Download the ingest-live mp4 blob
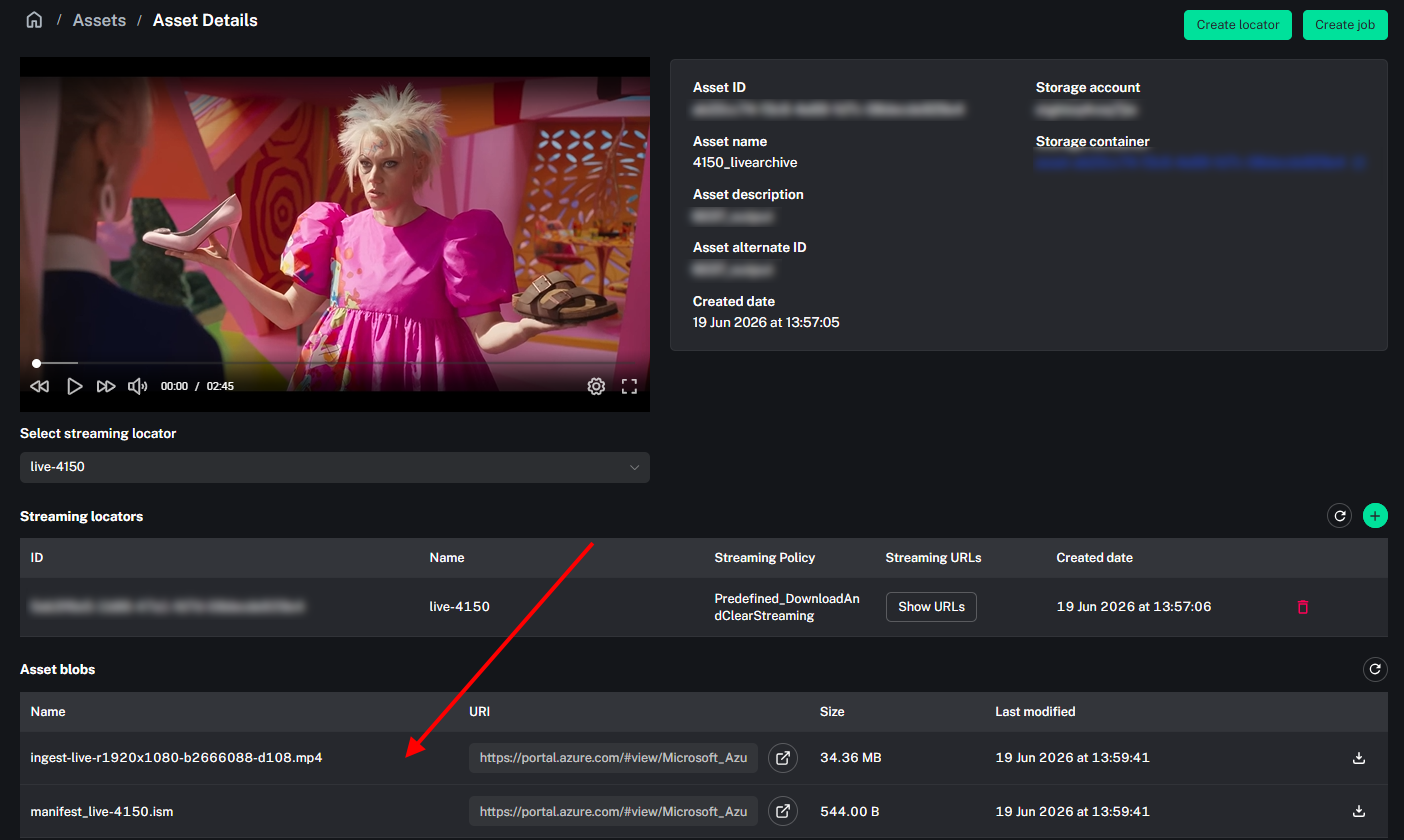 tap(1358, 758)
